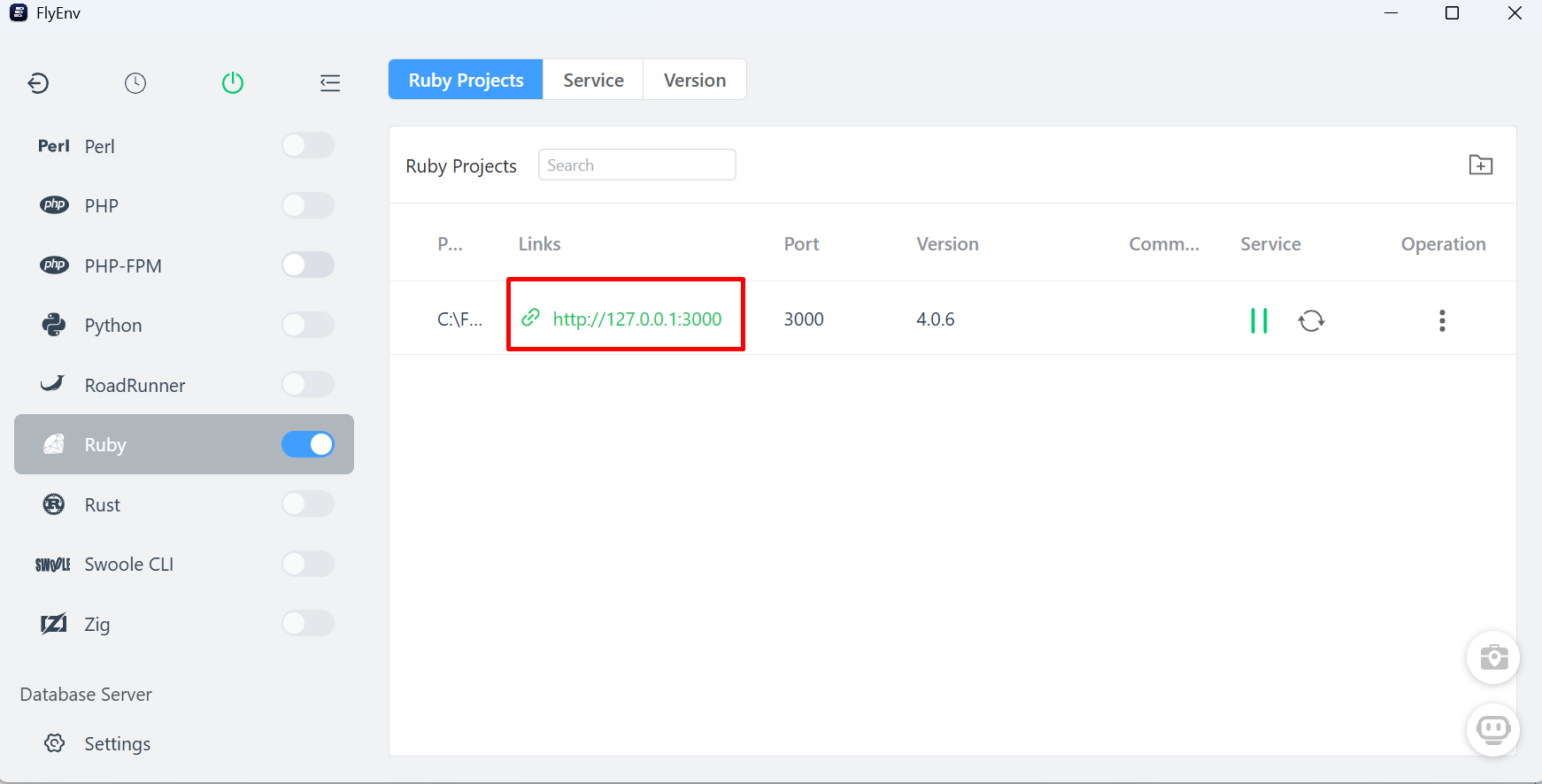The height and width of the screenshot is (784, 1542).
Task: Select Python in the sidebar
Action: [184, 325]
